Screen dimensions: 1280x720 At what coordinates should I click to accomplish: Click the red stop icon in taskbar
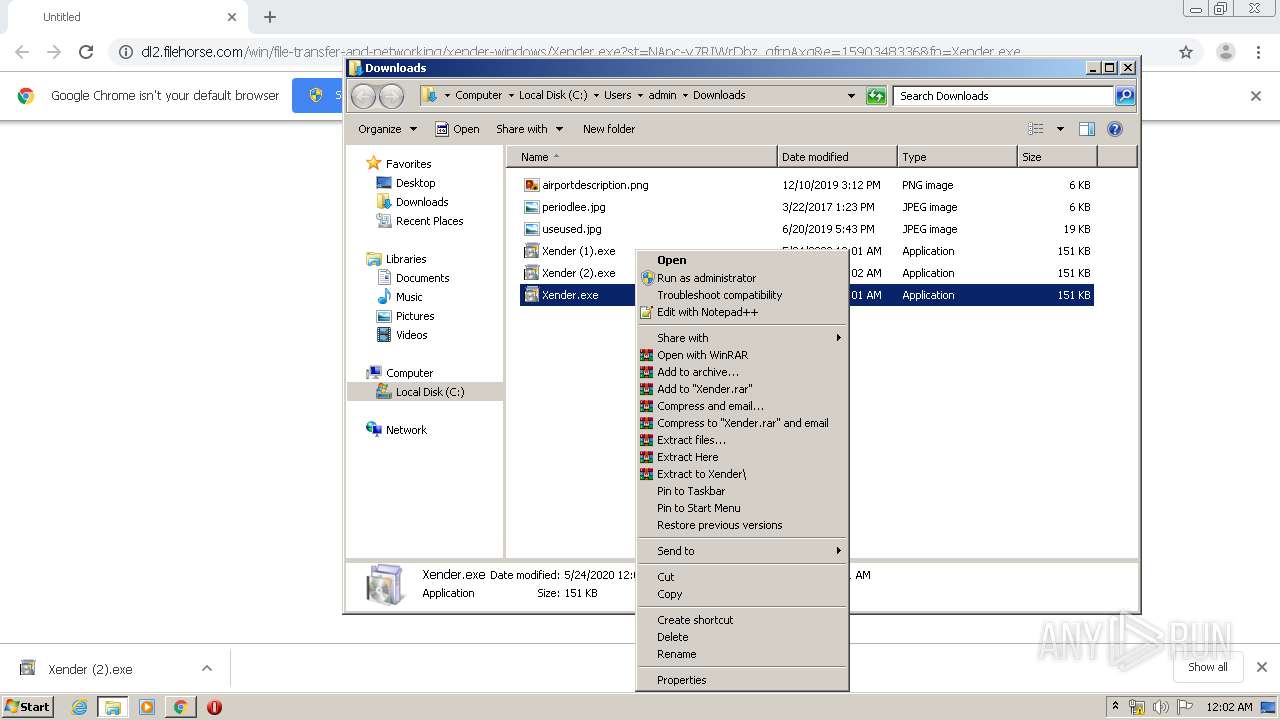(214, 707)
